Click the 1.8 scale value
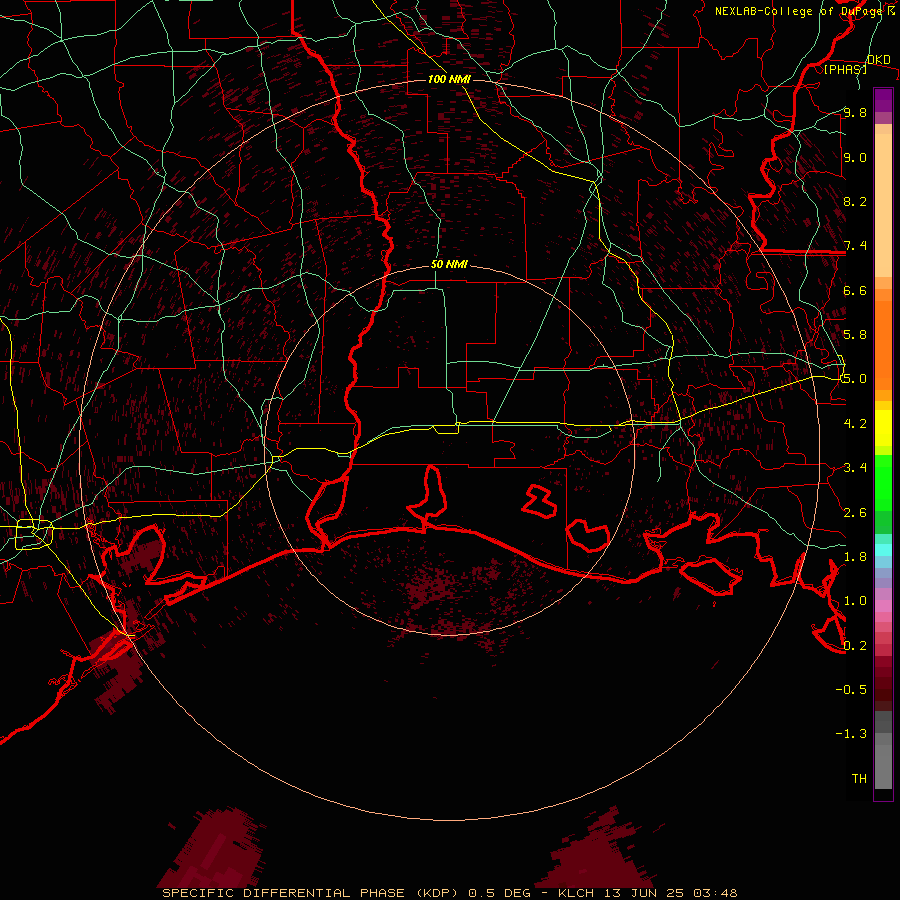Viewport: 900px width, 900px height. click(x=855, y=556)
